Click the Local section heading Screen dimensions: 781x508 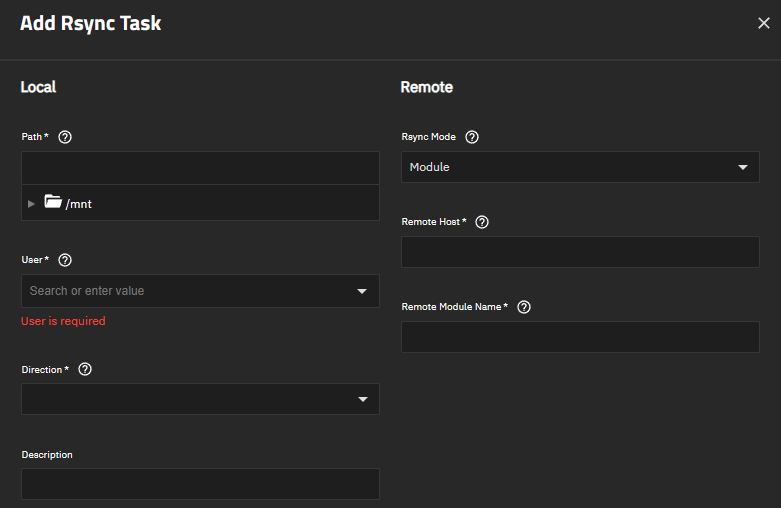point(38,87)
